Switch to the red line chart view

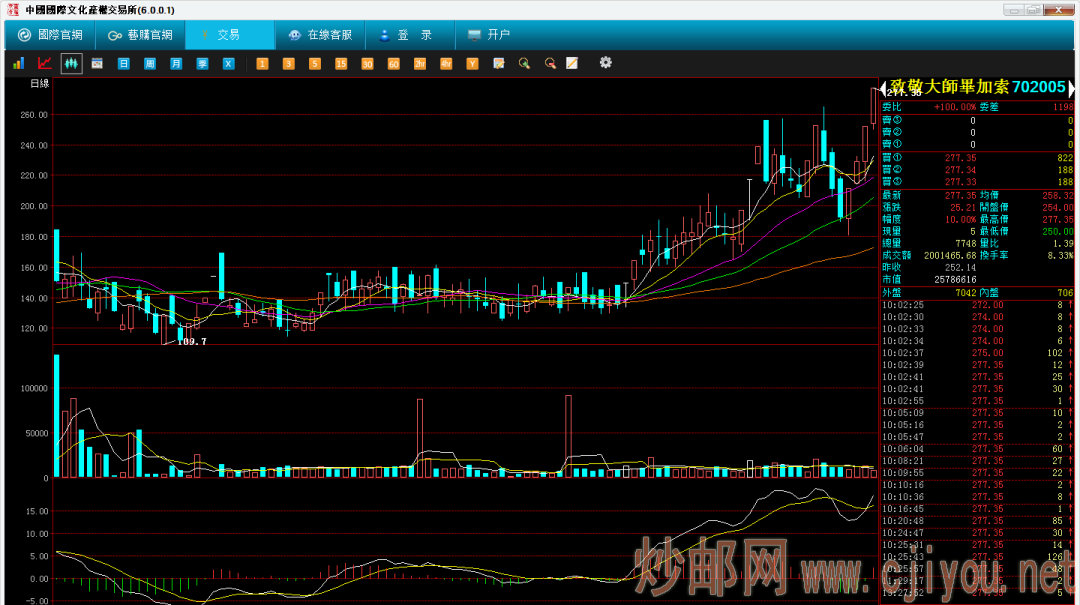(x=44, y=63)
